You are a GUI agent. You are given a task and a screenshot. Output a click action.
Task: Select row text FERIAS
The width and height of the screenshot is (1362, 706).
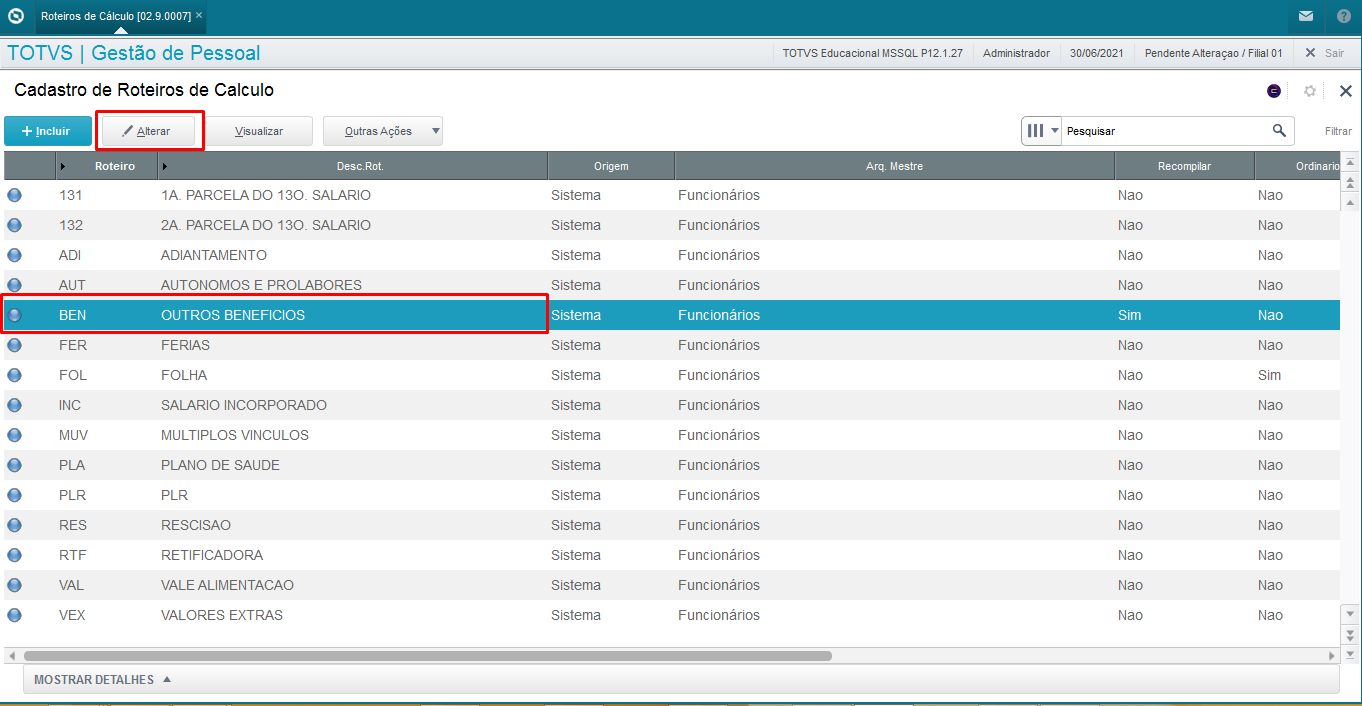tap(185, 345)
